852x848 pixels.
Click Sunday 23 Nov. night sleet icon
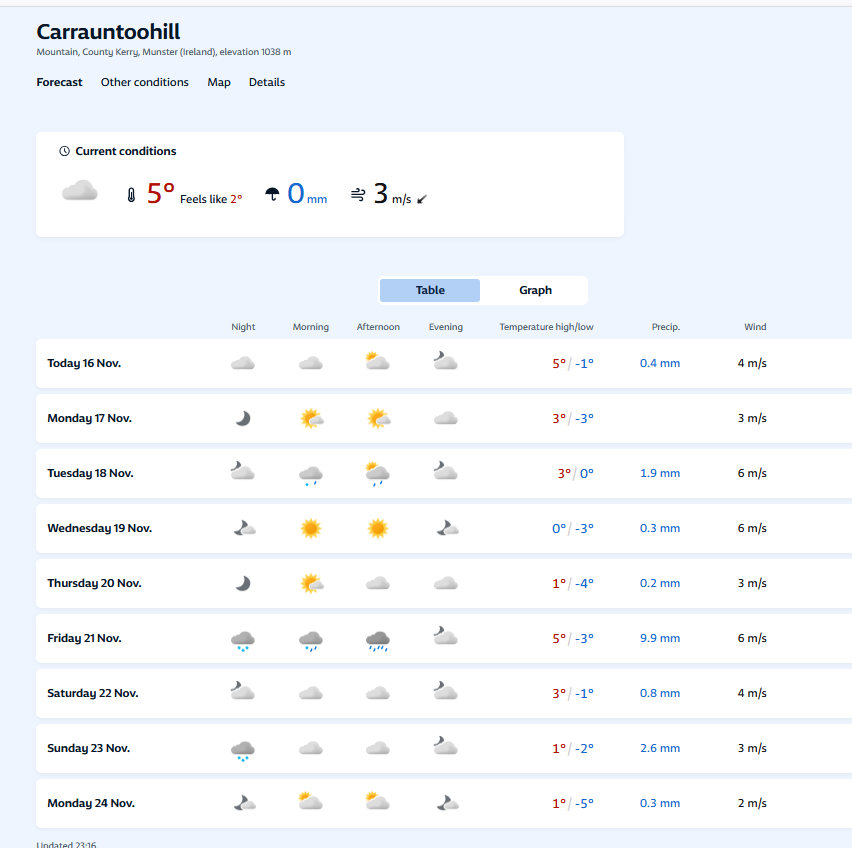[243, 750]
